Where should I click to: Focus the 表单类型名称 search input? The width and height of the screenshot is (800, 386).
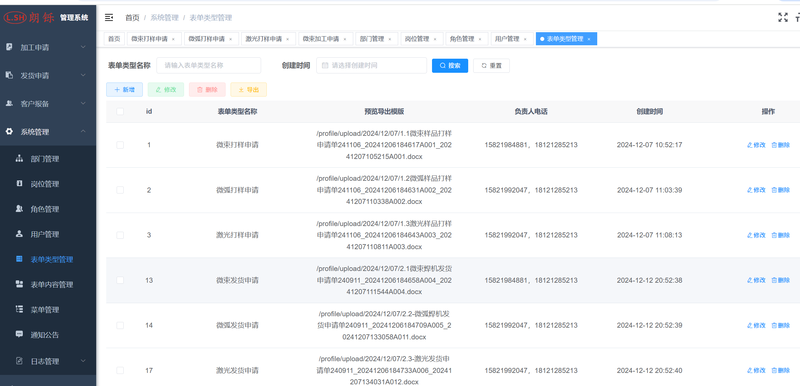coord(209,65)
